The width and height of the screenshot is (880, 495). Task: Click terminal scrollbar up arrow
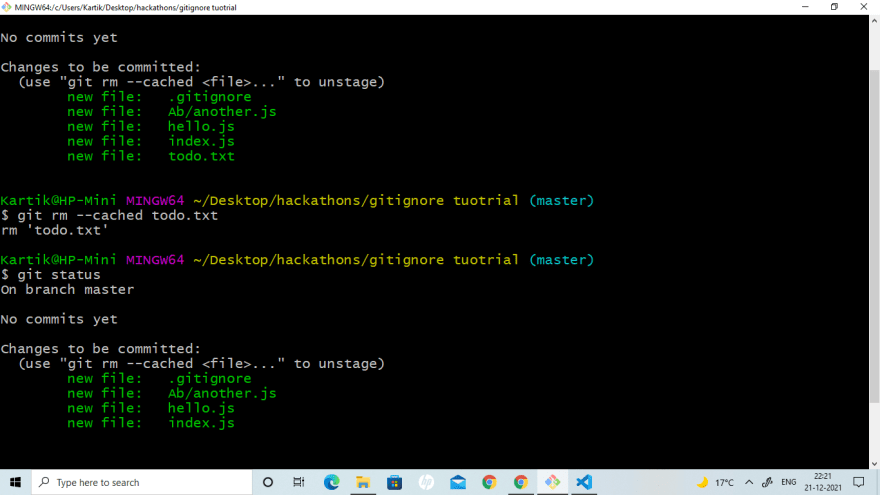(874, 21)
